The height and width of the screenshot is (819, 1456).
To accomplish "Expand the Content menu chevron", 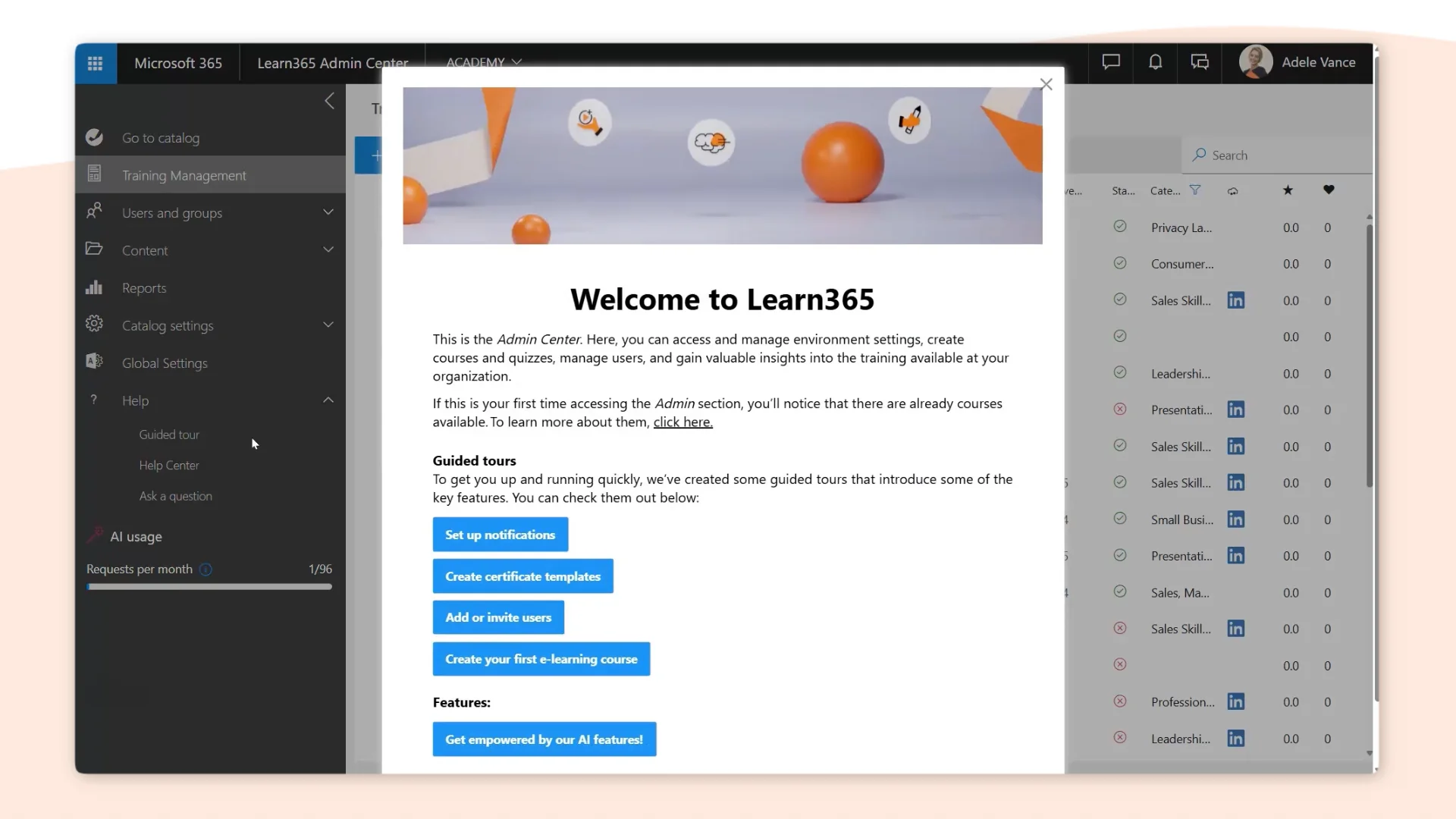I will pyautogui.click(x=328, y=249).
